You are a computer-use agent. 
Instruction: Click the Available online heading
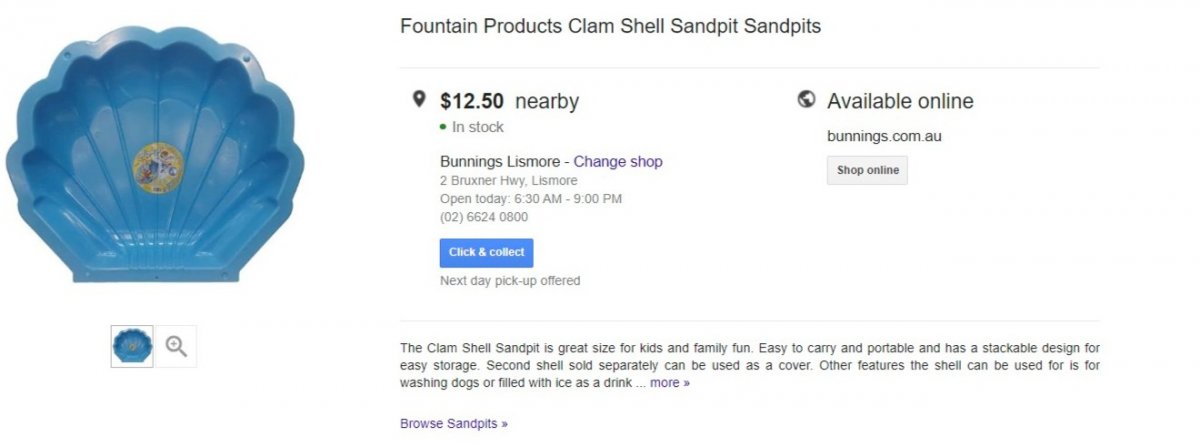pyautogui.click(x=900, y=101)
